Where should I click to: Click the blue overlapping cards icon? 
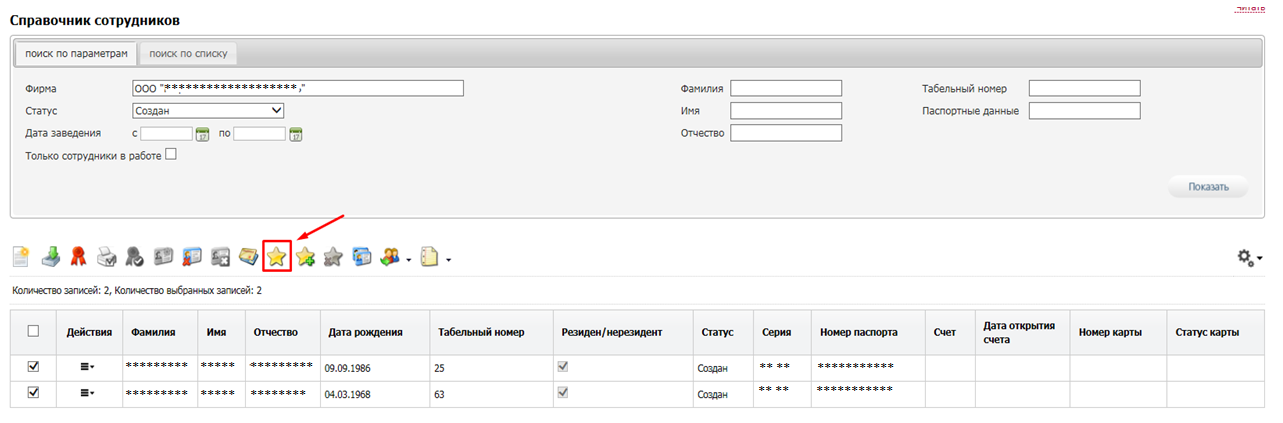tap(362, 257)
